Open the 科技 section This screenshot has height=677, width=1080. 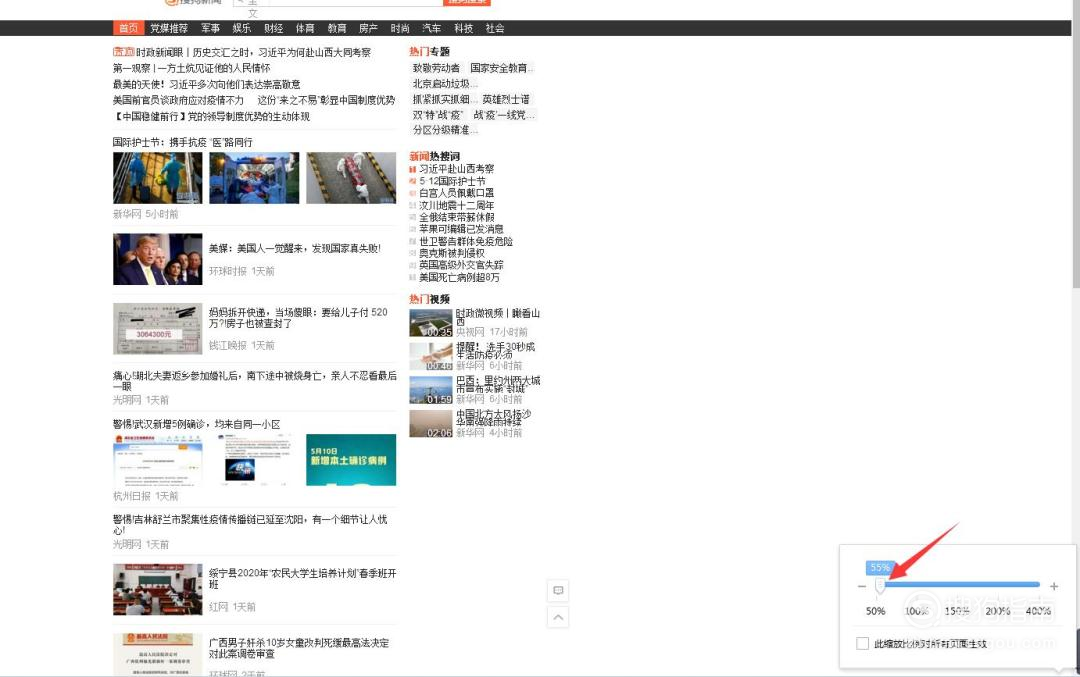pyautogui.click(x=464, y=28)
